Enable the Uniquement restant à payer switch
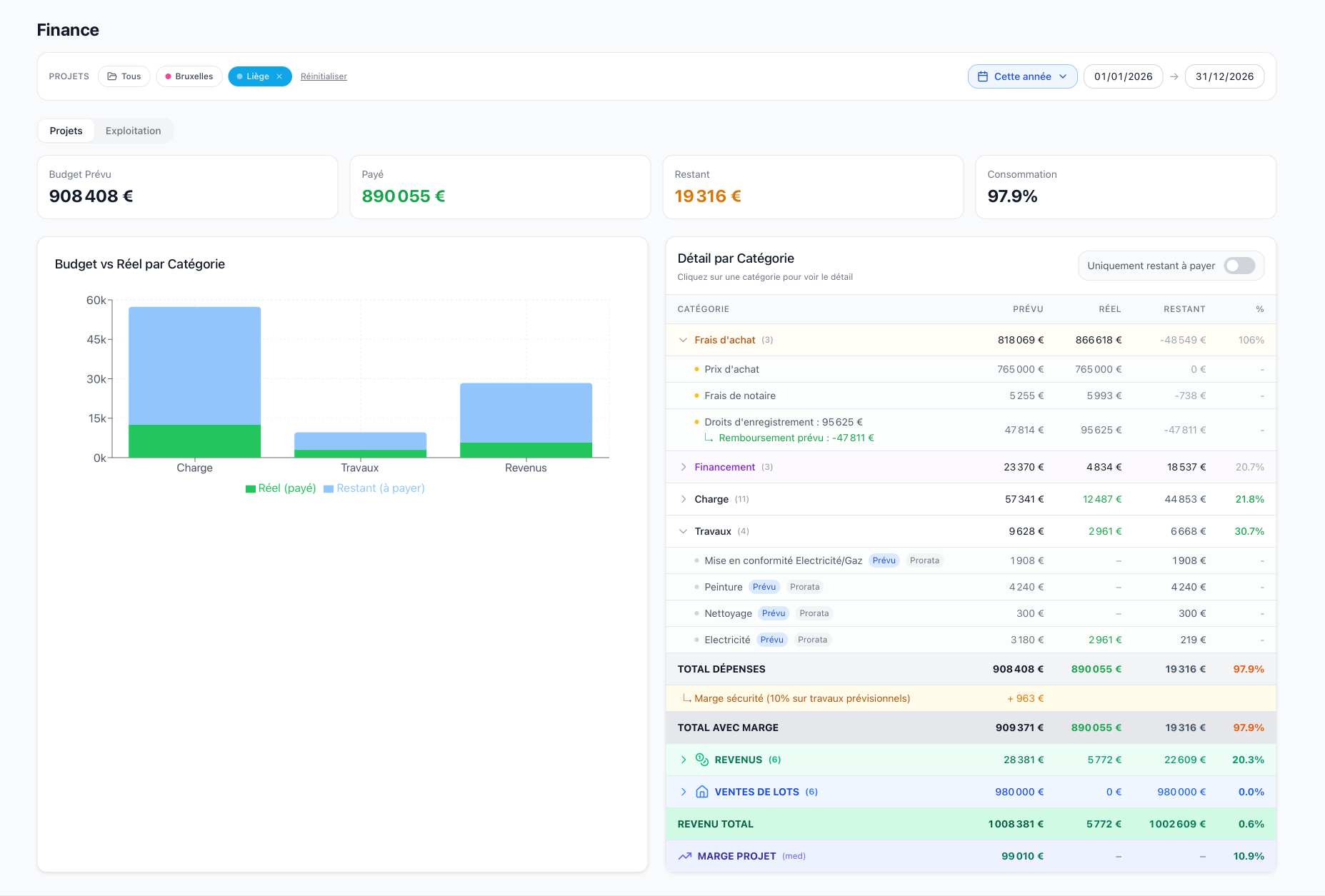1325x896 pixels. [x=1239, y=266]
